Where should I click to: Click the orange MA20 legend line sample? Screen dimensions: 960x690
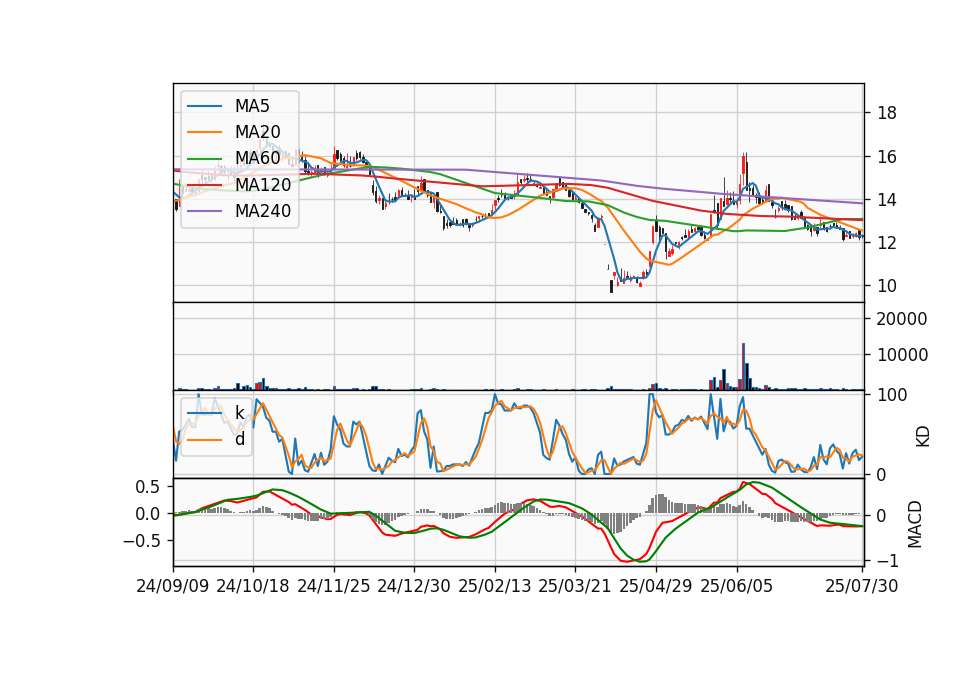204,132
